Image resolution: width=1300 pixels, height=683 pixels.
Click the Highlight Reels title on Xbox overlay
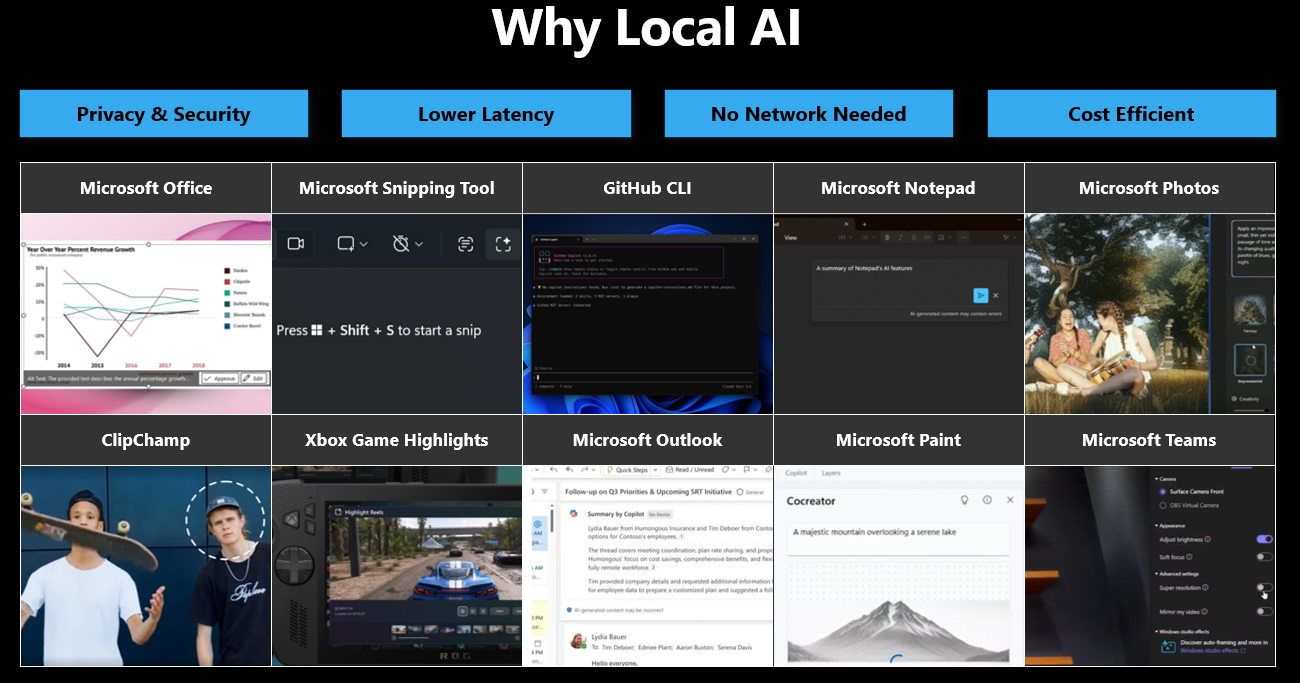(363, 512)
